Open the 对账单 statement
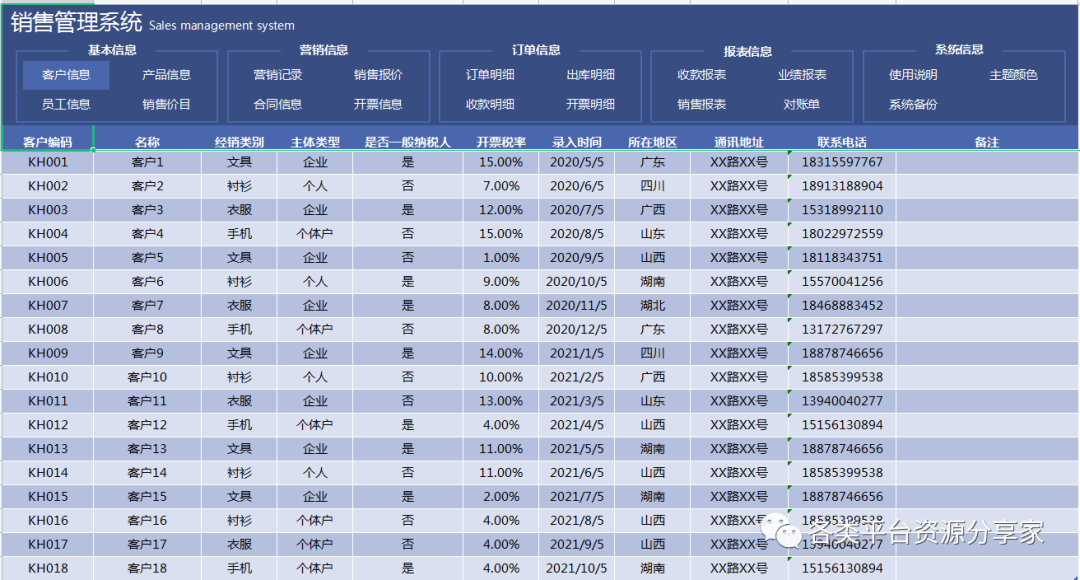Viewport: 1080px width, 580px height. (802, 104)
